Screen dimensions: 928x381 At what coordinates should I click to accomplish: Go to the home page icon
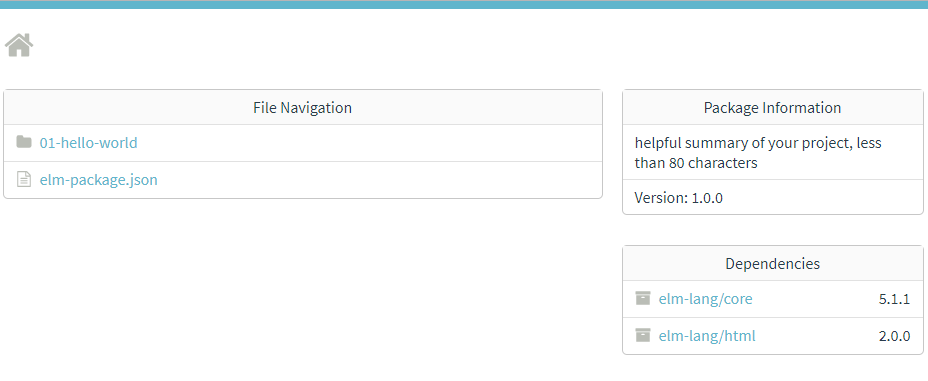(x=19, y=45)
